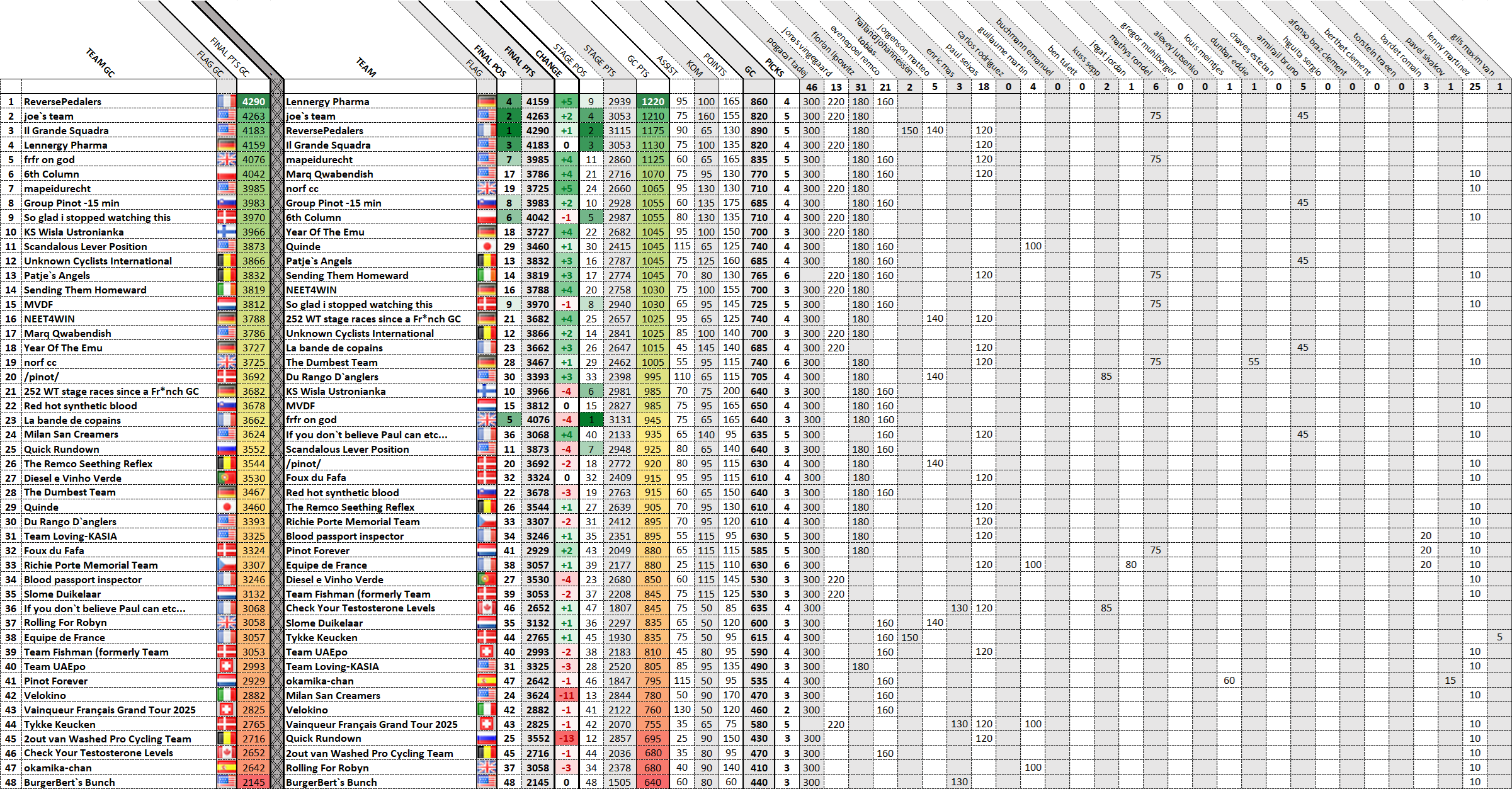Image resolution: width=1512 pixels, height=789 pixels.
Task: Click Finland flag next to KS Wisla Ustronianka, left list
Action: click(227, 232)
